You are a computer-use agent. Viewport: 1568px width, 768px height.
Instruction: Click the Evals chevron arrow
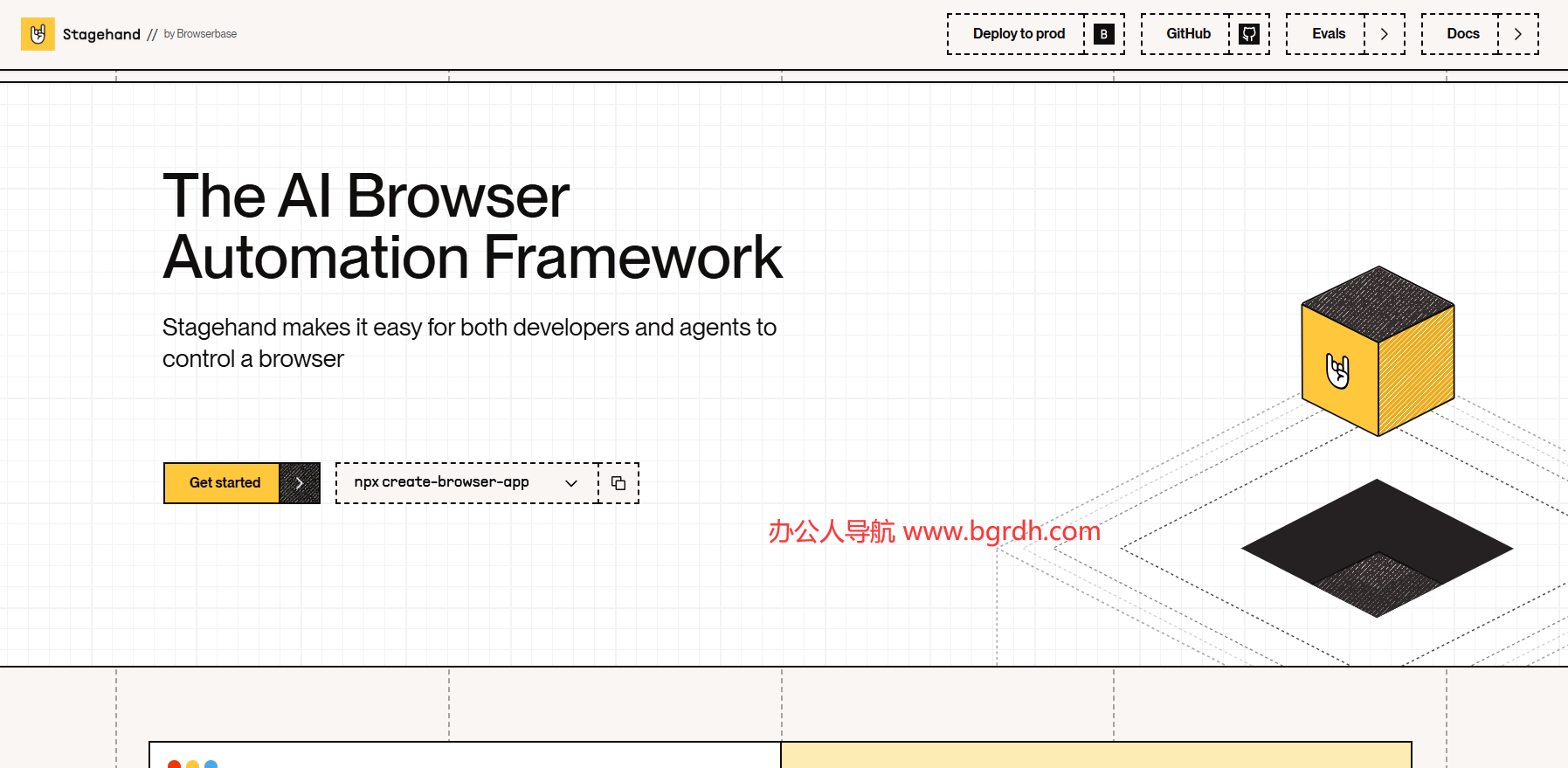point(1384,34)
